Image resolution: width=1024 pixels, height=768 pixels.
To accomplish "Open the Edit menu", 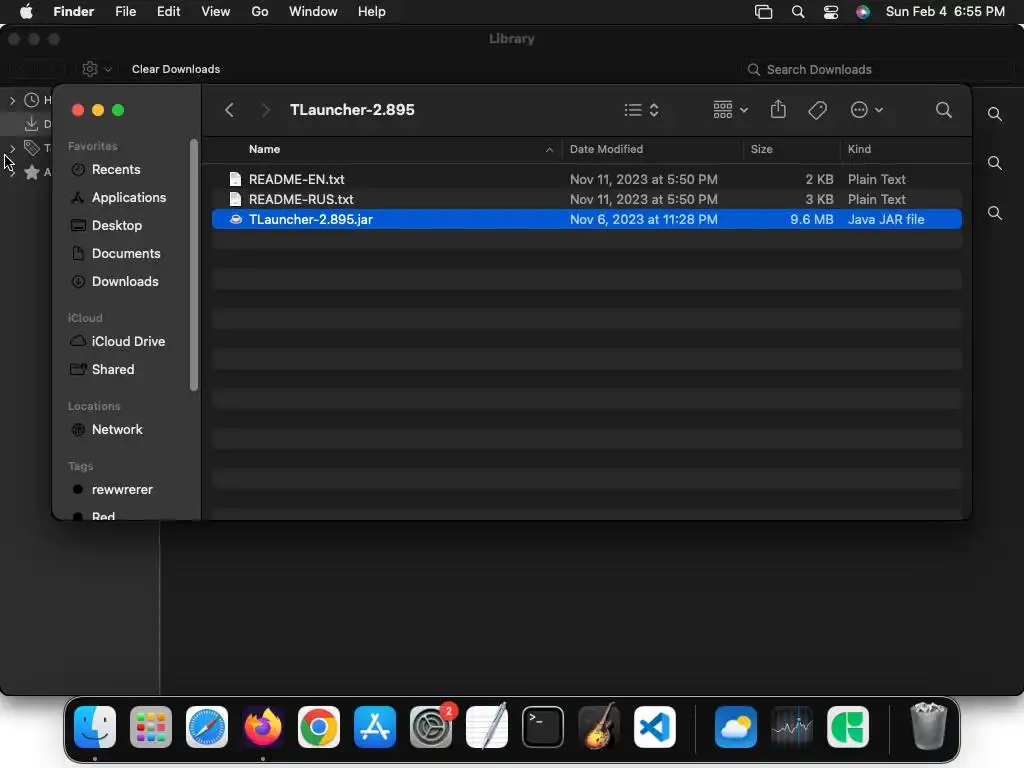I will (168, 12).
